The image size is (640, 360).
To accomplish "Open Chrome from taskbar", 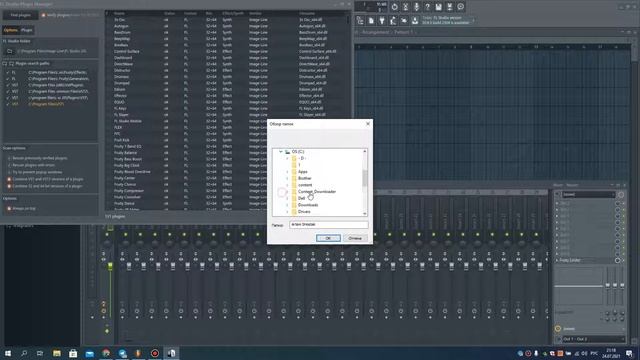I will (x=106, y=353).
